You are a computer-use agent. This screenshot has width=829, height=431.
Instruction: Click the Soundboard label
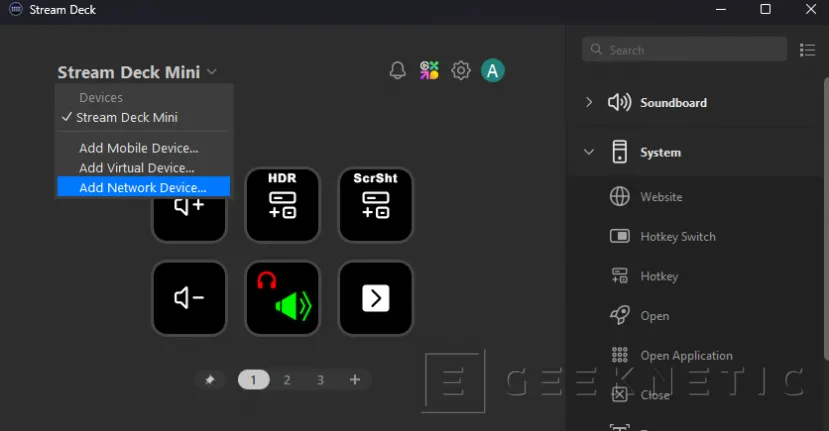click(x=674, y=103)
